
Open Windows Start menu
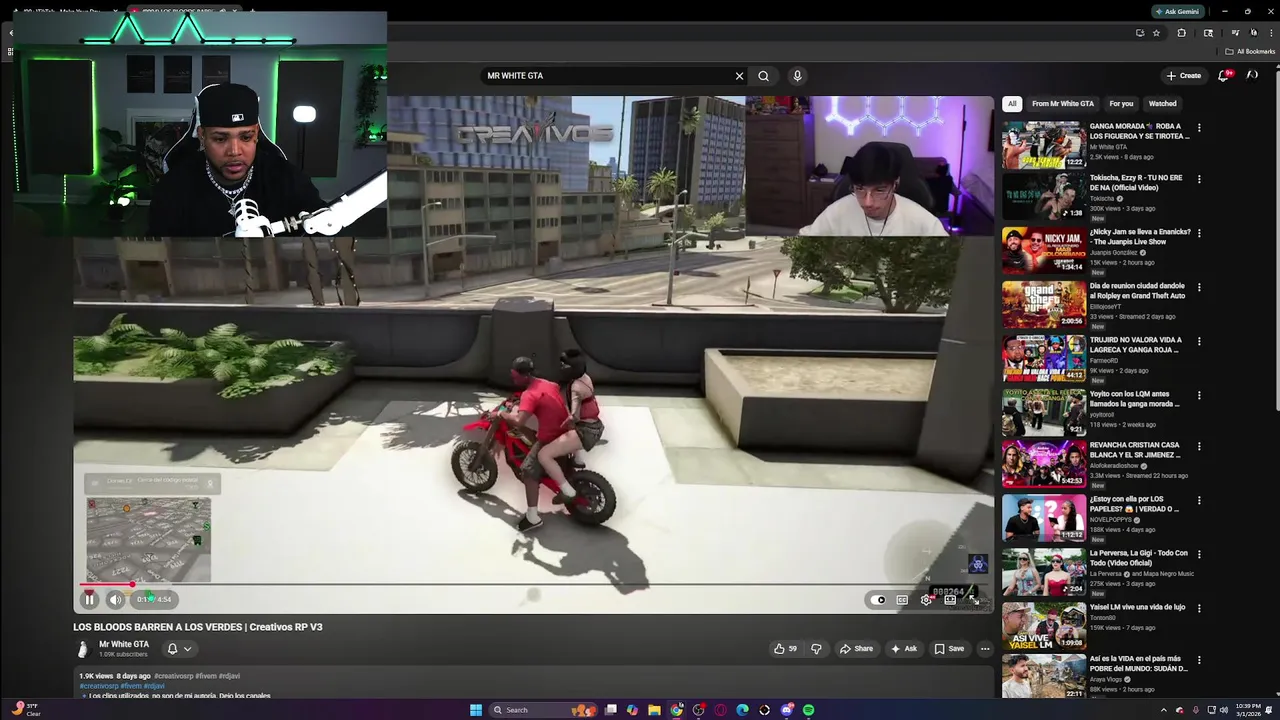476,710
